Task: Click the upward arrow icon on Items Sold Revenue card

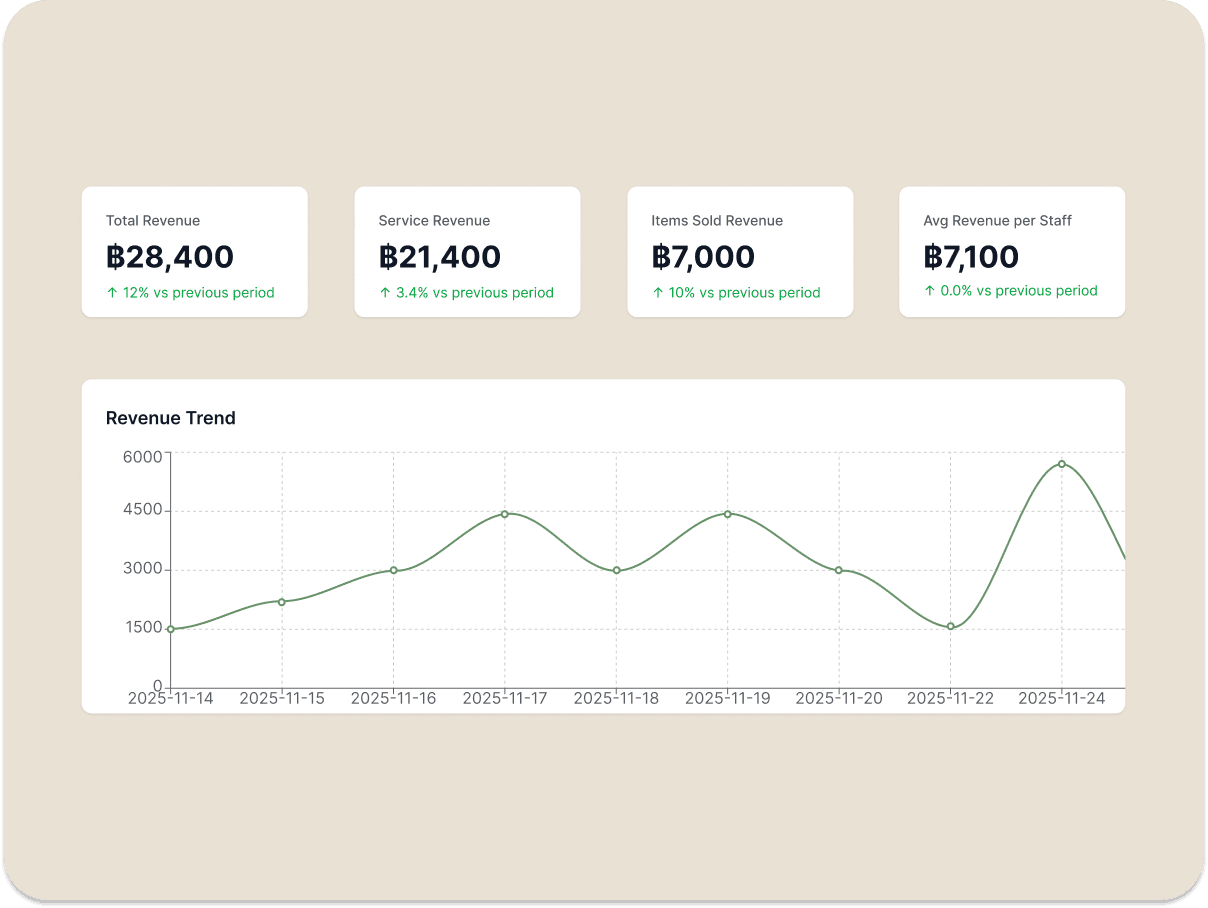Action: click(x=658, y=293)
